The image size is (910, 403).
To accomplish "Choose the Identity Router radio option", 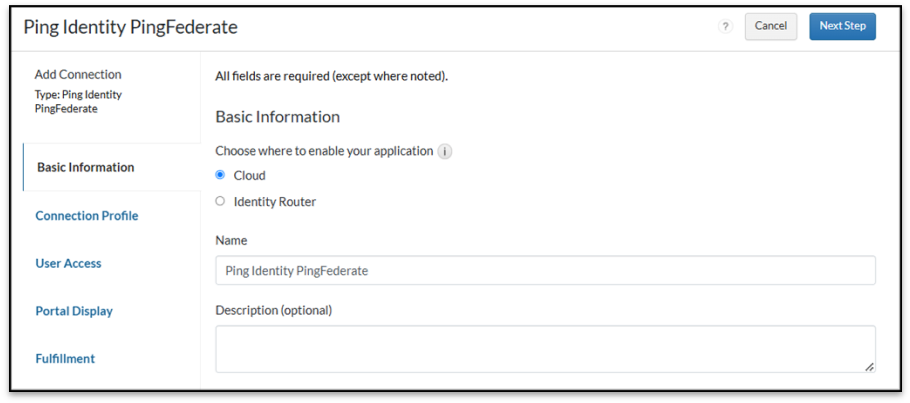I will (221, 201).
